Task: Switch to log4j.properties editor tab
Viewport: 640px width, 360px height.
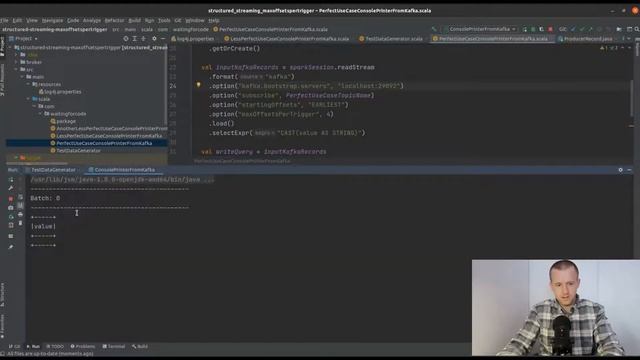Action: pos(193,39)
